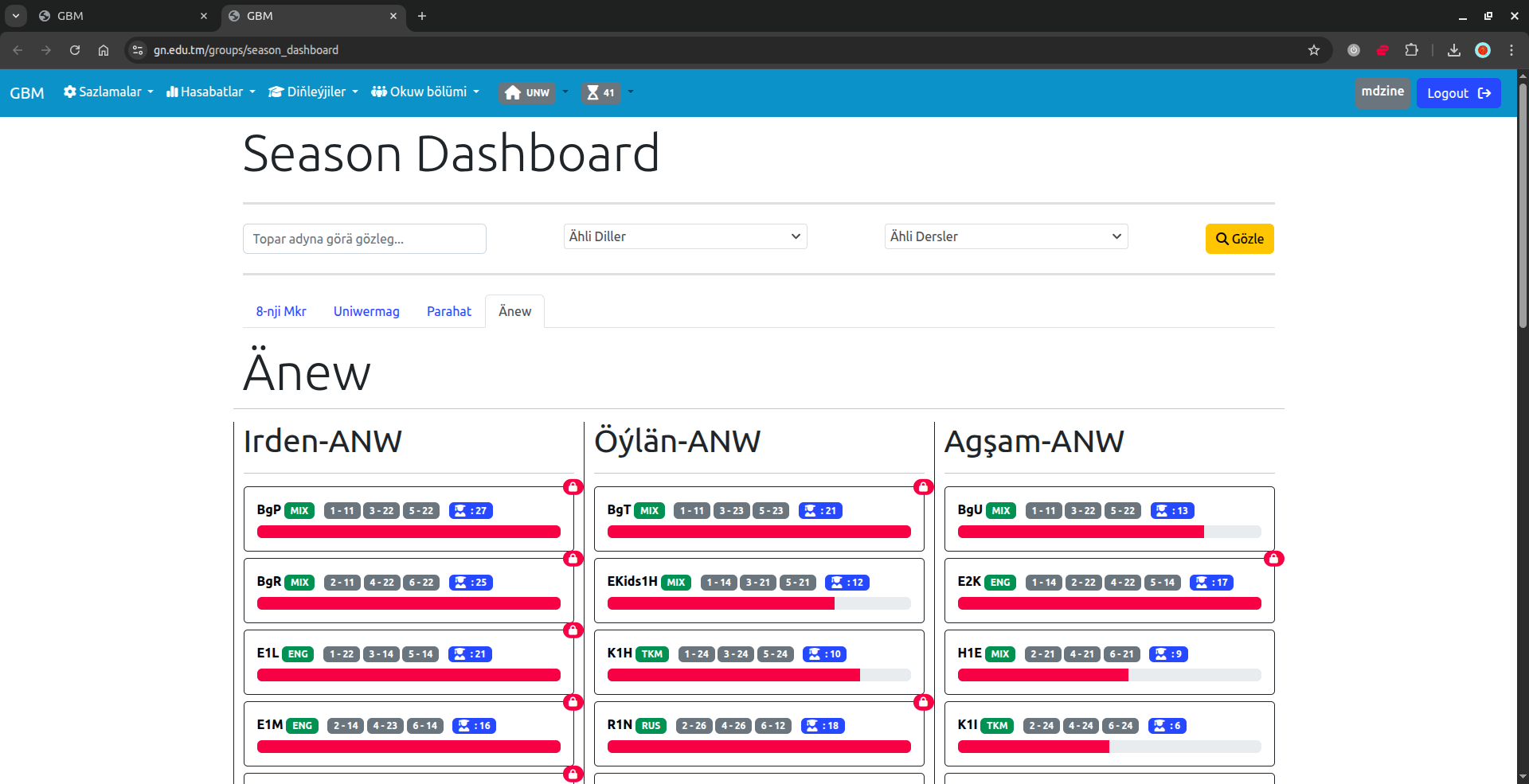Switch to the Parahat tab
Screen dimensions: 1529x784
(x=449, y=311)
